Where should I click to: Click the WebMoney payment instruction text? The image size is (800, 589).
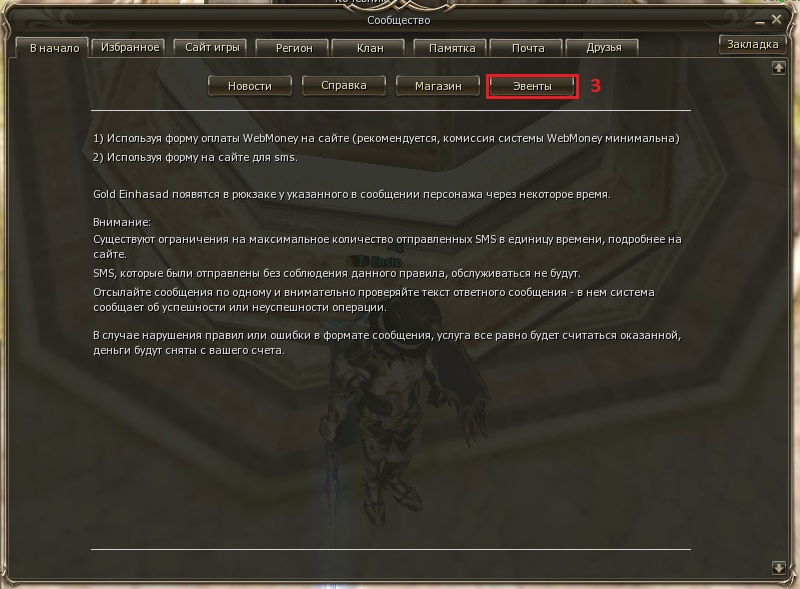point(386,138)
